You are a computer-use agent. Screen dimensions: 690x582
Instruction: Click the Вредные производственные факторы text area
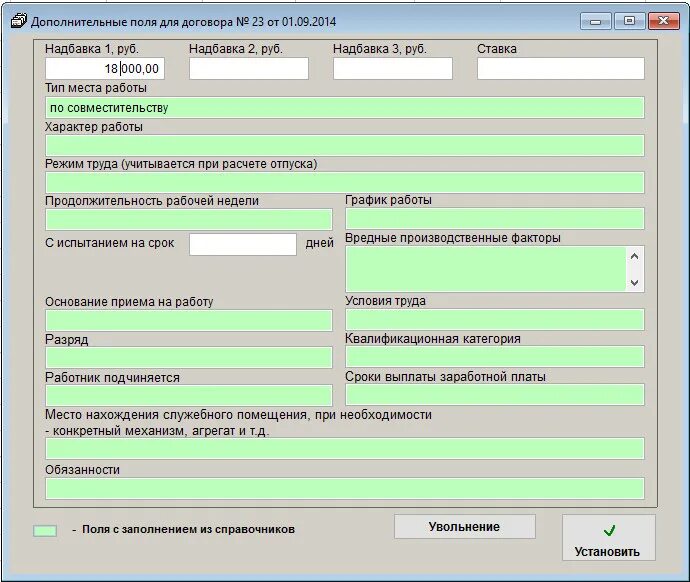pos(486,269)
